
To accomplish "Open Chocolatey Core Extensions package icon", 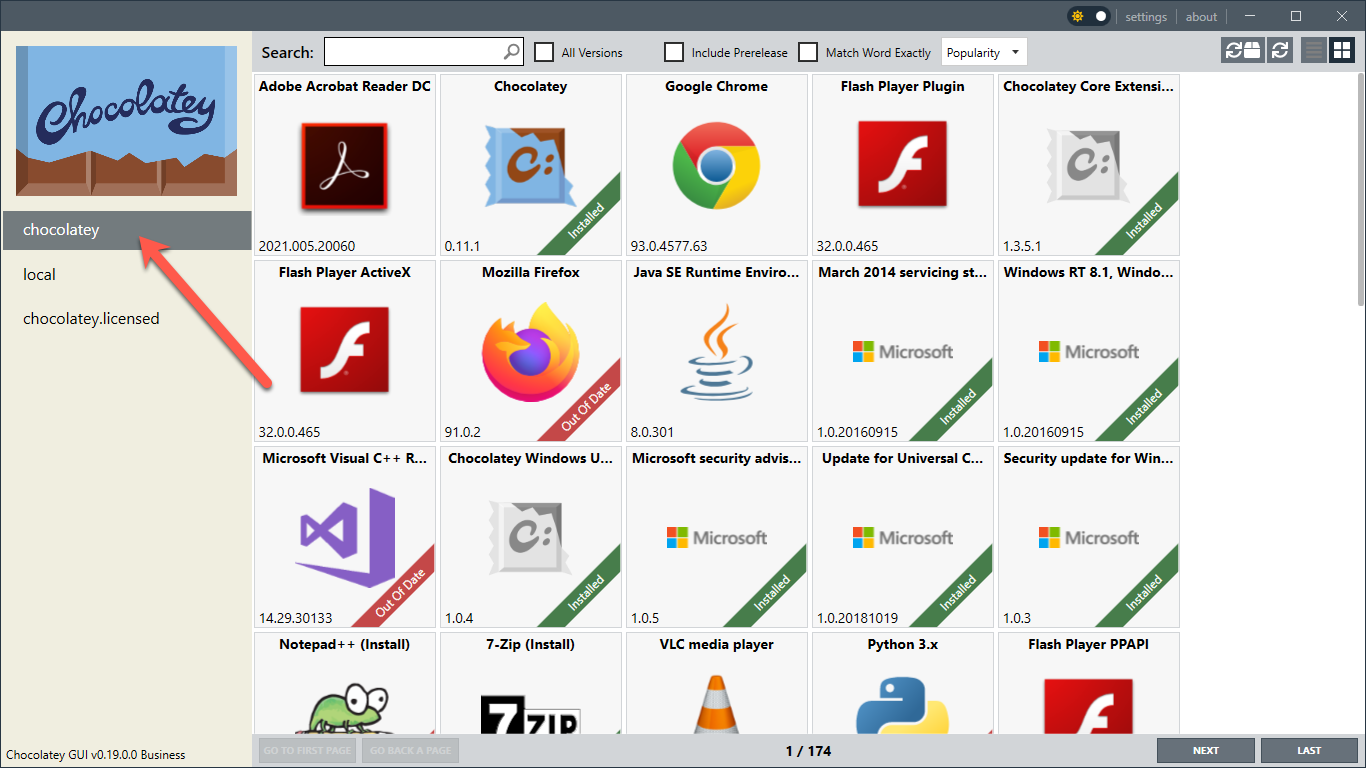I will (x=1089, y=166).
